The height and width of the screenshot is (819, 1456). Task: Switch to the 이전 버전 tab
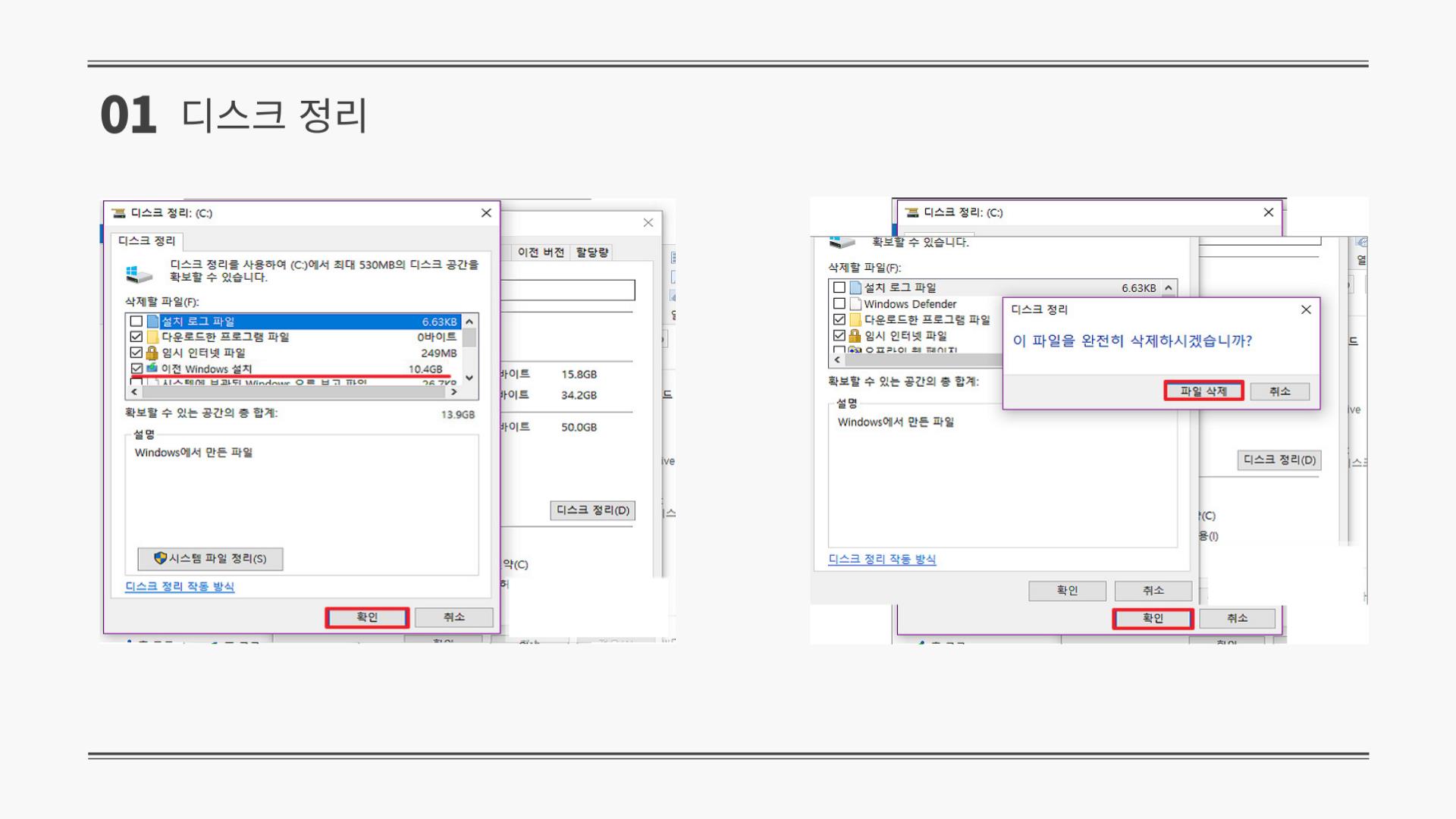tap(541, 253)
